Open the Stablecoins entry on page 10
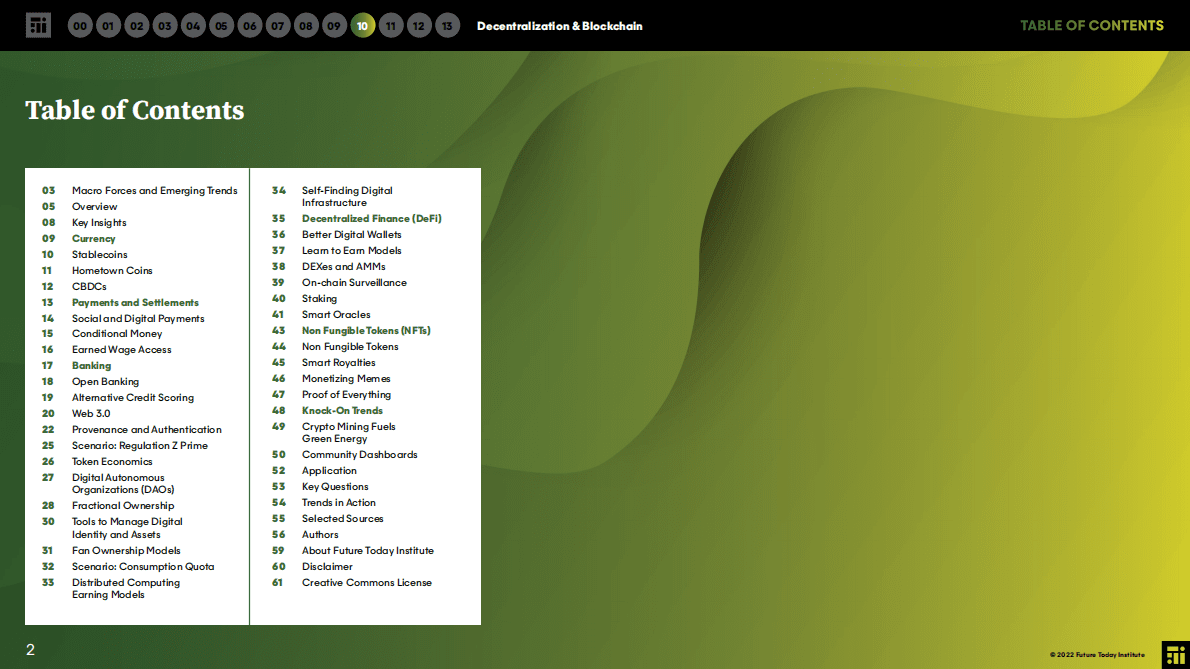 coord(99,255)
